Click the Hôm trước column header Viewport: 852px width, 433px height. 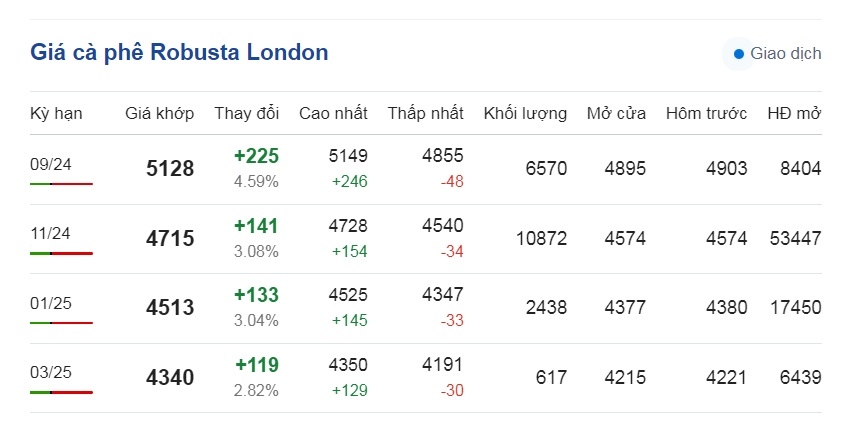(706, 113)
